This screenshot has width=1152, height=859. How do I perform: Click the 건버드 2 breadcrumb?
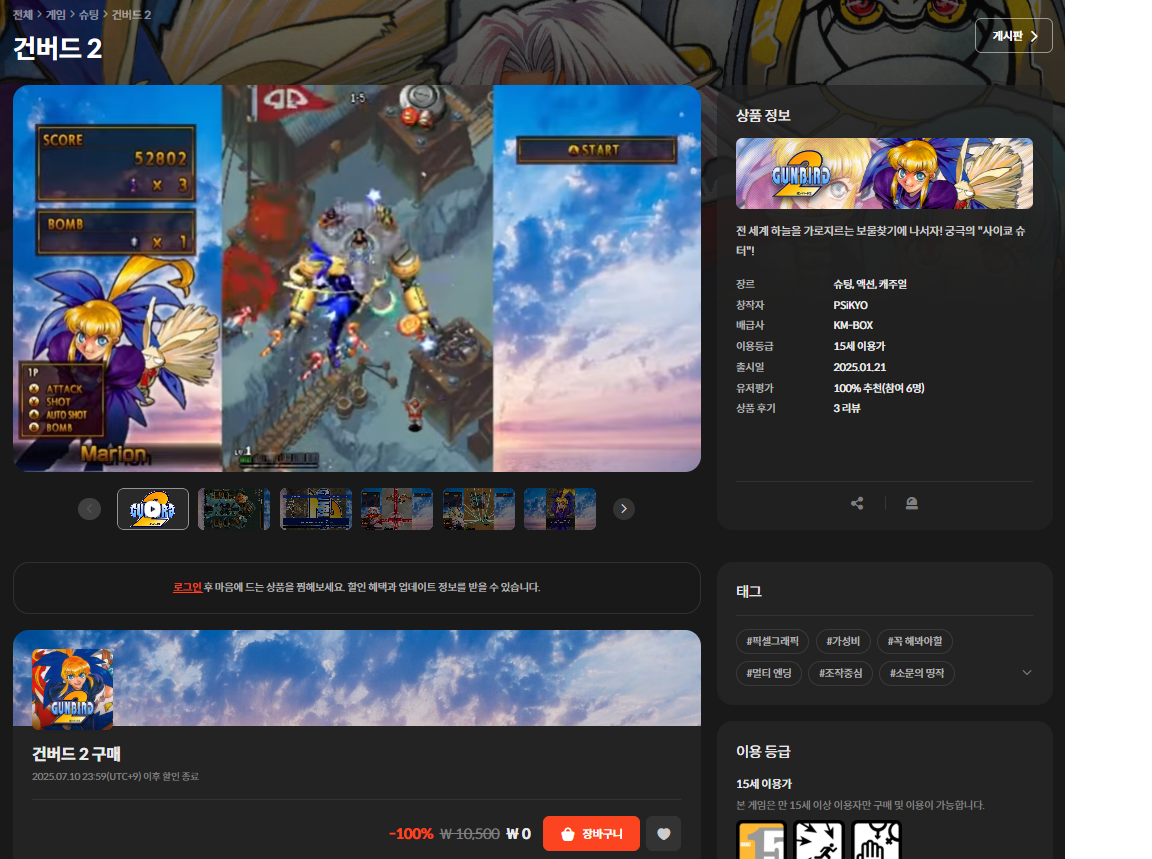(132, 14)
